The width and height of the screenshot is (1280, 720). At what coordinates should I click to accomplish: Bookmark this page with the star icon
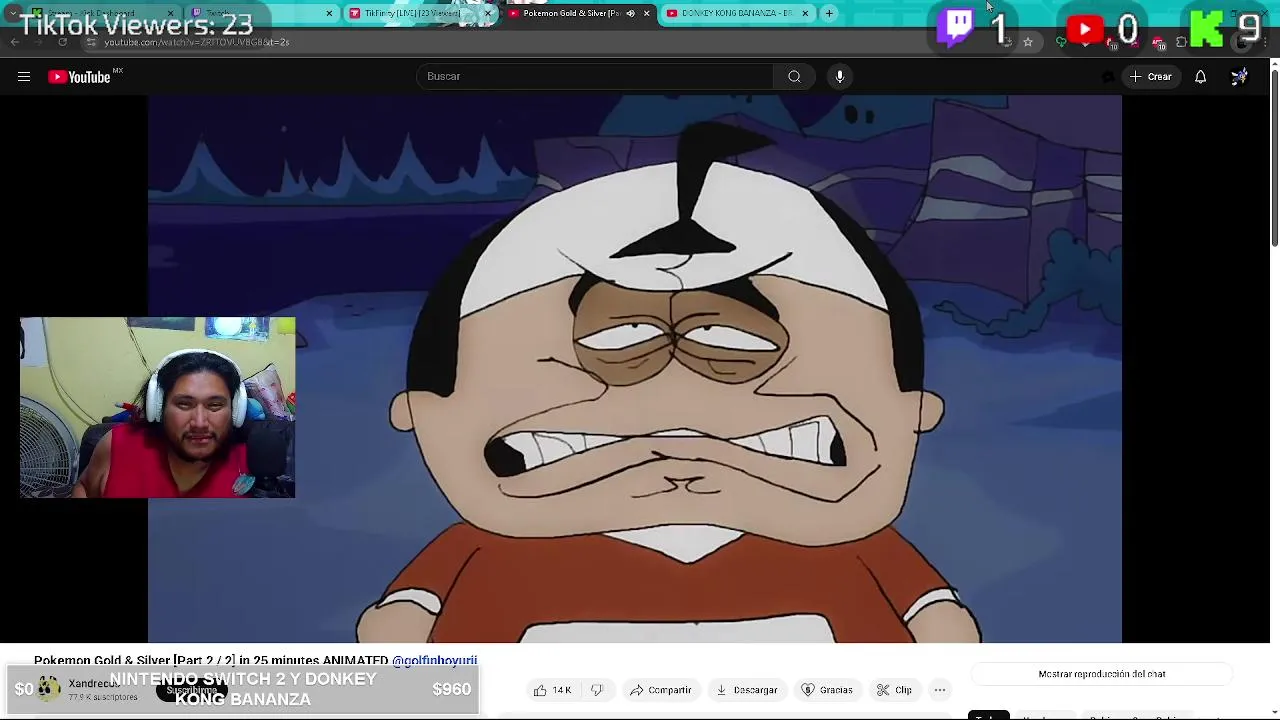point(1027,42)
